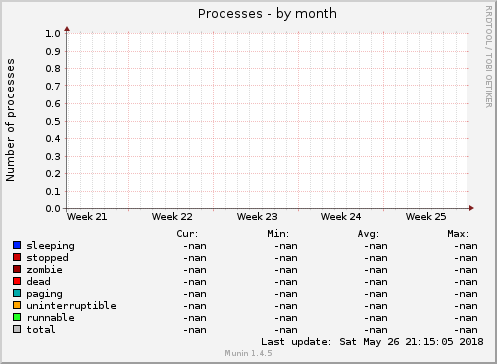Click the empty graph plot area
Screen dimensions: 497x364
(x=267, y=121)
